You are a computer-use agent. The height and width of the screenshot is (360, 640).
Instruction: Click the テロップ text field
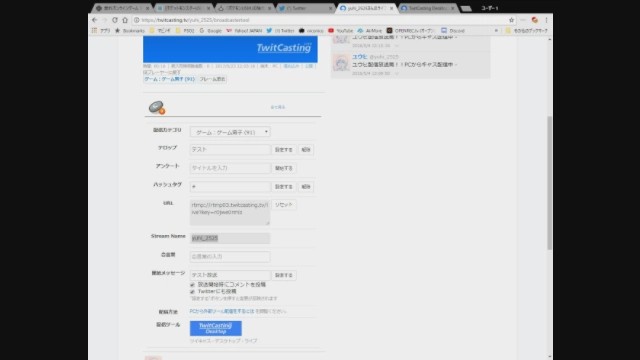tap(230, 150)
